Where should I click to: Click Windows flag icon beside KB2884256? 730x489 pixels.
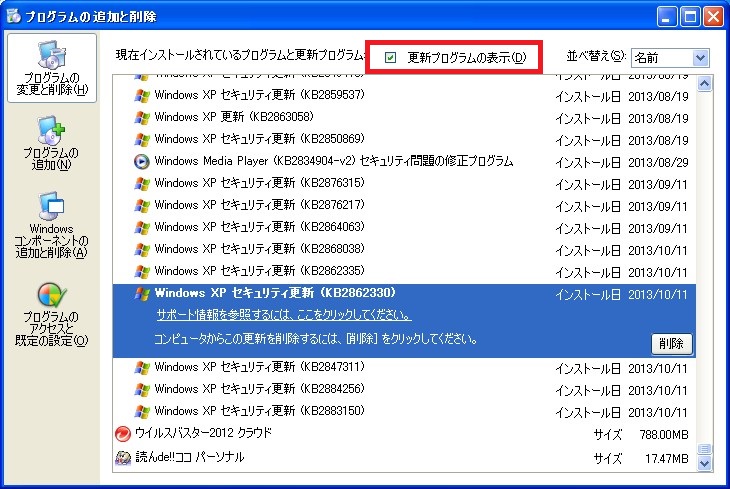(x=142, y=390)
